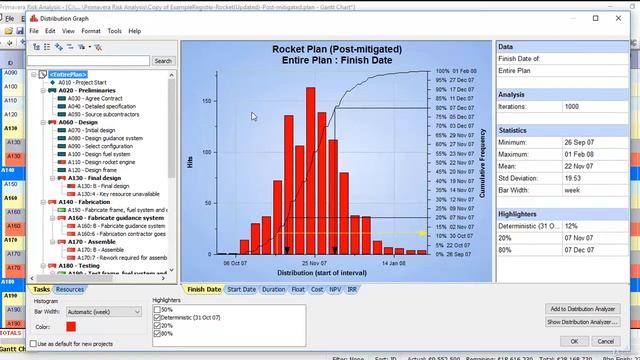Click the task search input field
This screenshot has height=360, width=640.
click(x=89, y=61)
